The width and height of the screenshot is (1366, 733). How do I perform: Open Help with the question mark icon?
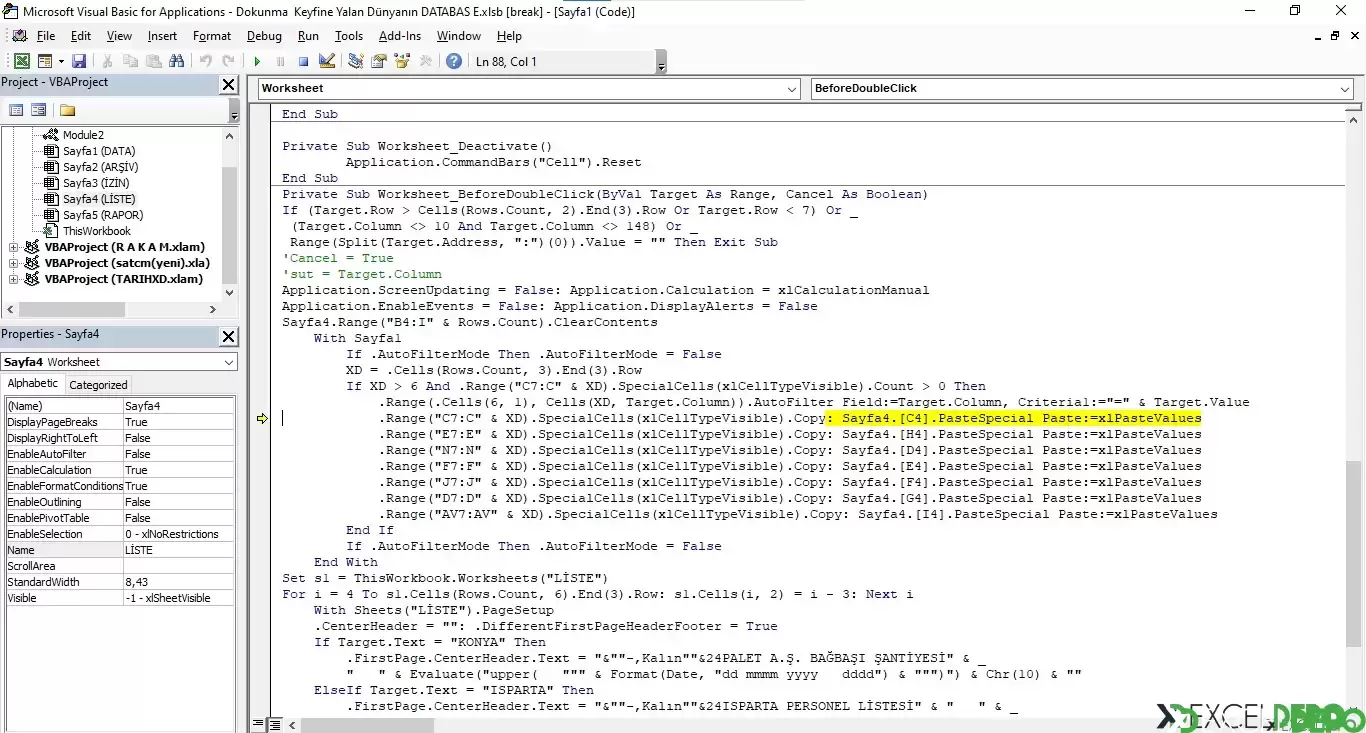[454, 61]
